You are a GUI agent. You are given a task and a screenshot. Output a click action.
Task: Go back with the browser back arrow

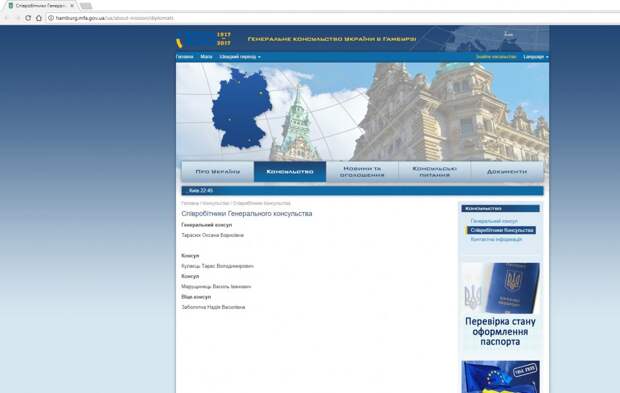point(6,18)
